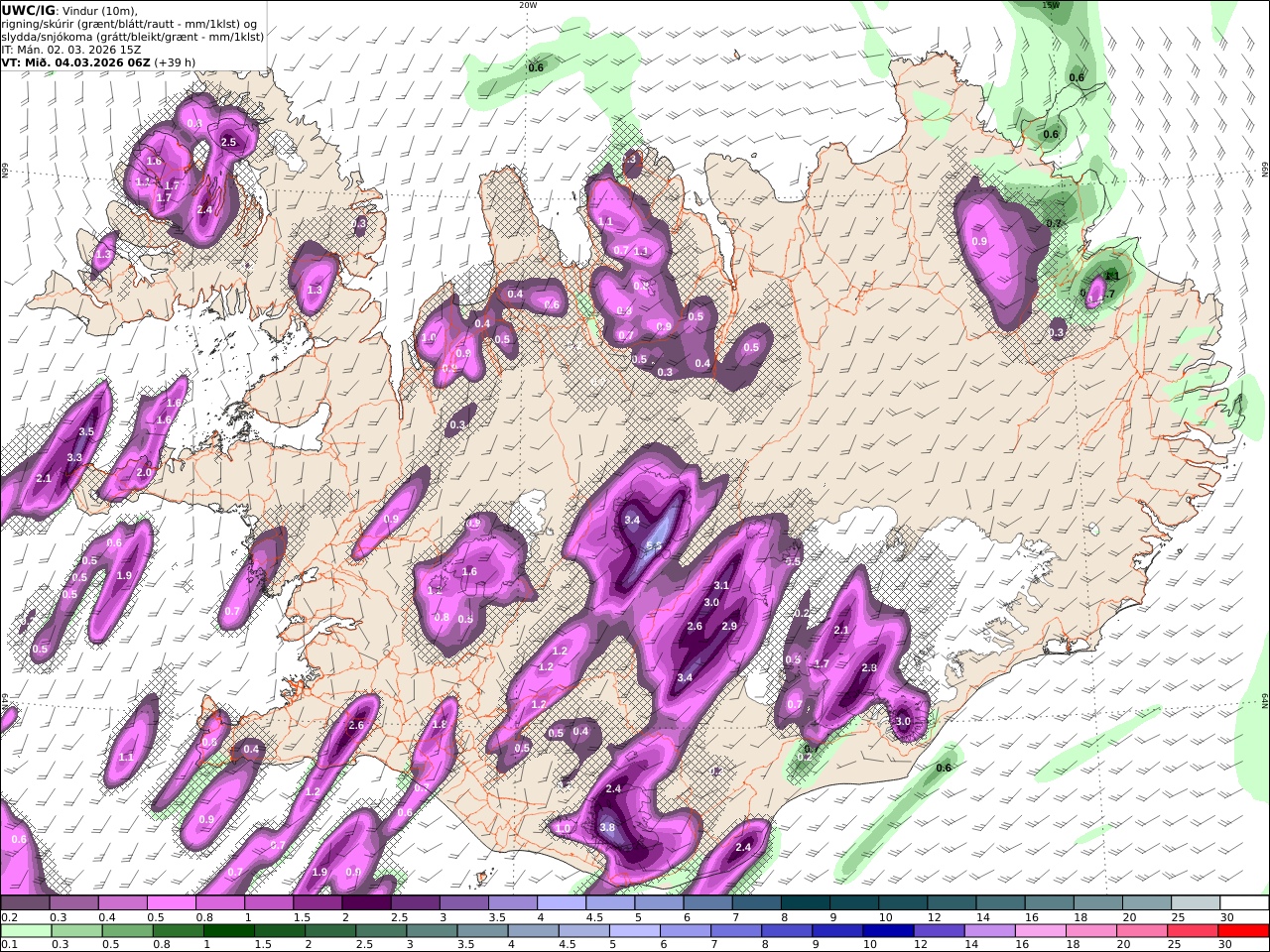
Task: Click the light lavender 4–4.5 snow legend swatch
Action: (x=560, y=902)
